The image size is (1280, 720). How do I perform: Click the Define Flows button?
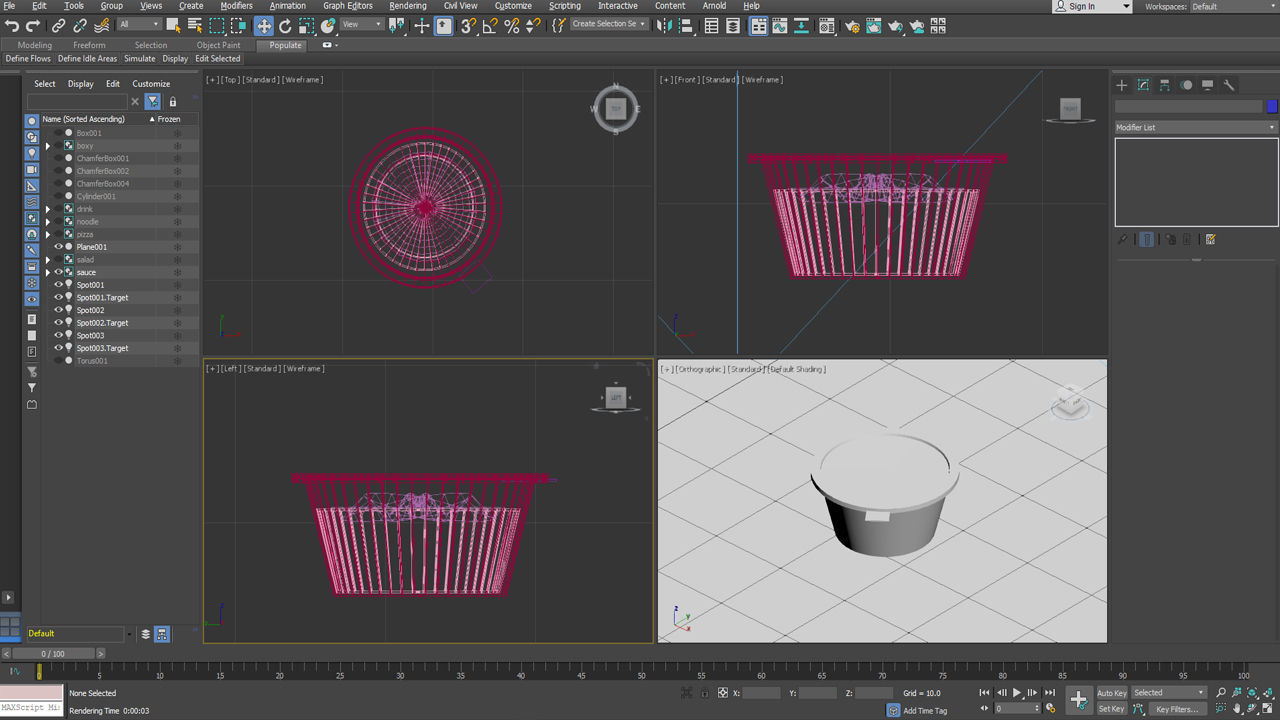coord(29,59)
